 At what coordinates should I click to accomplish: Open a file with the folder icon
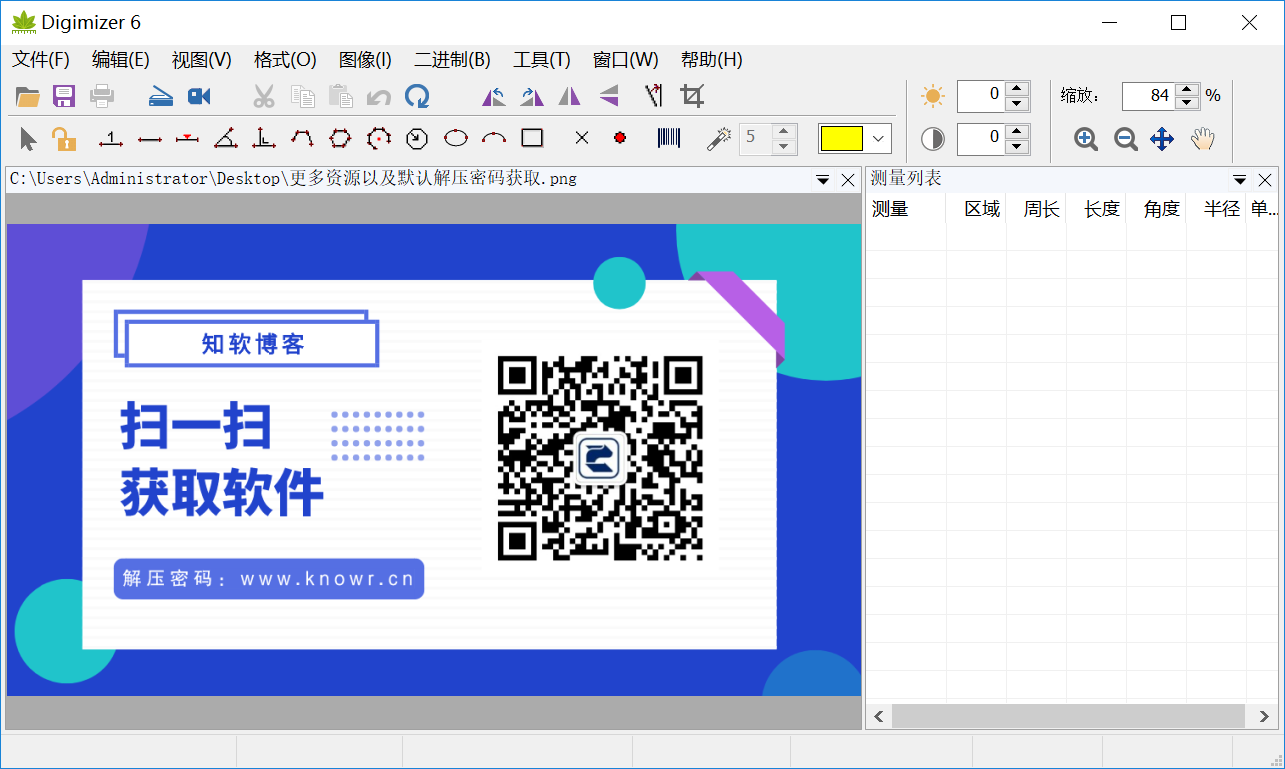[x=28, y=96]
